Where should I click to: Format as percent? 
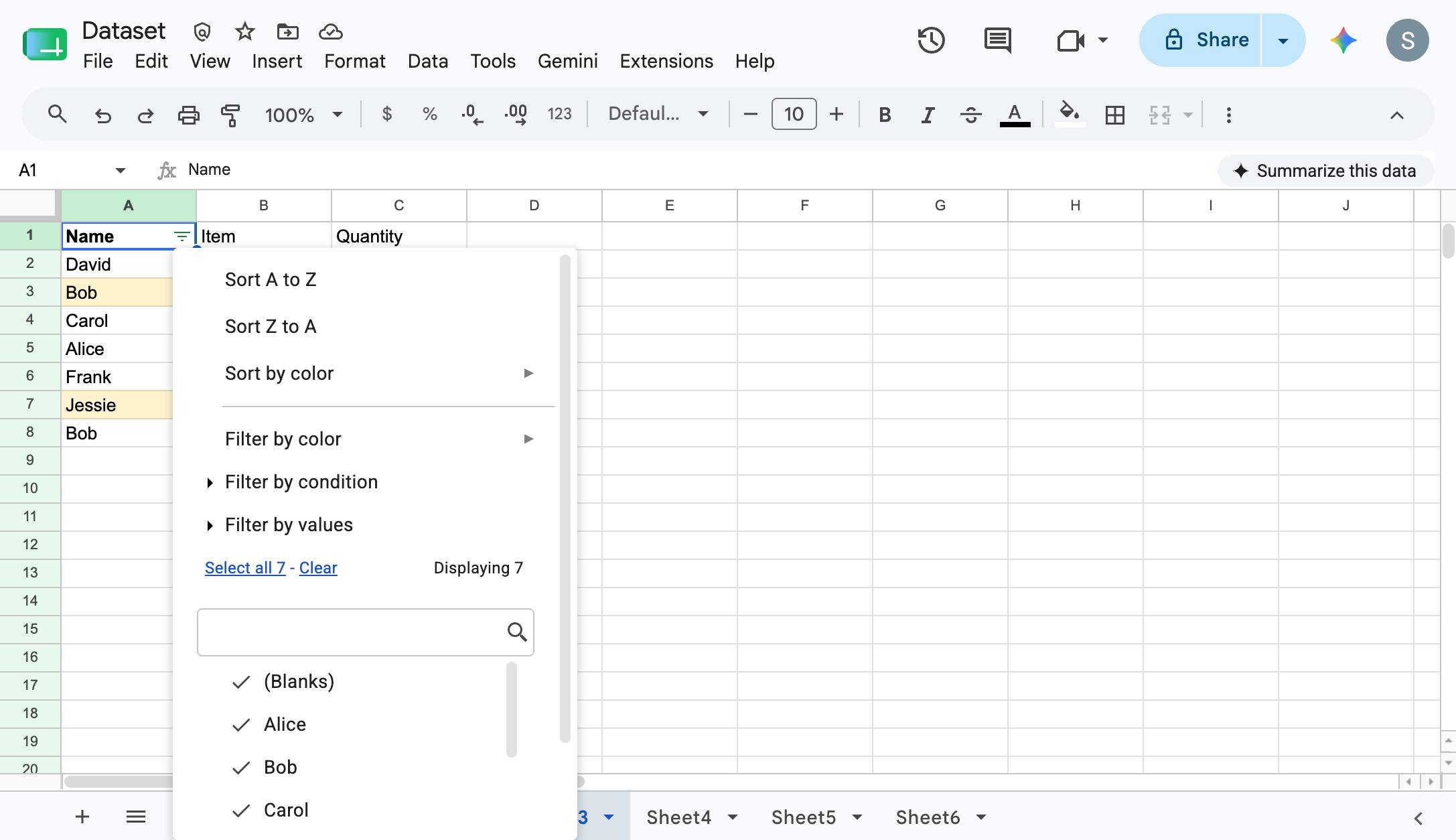coord(429,115)
